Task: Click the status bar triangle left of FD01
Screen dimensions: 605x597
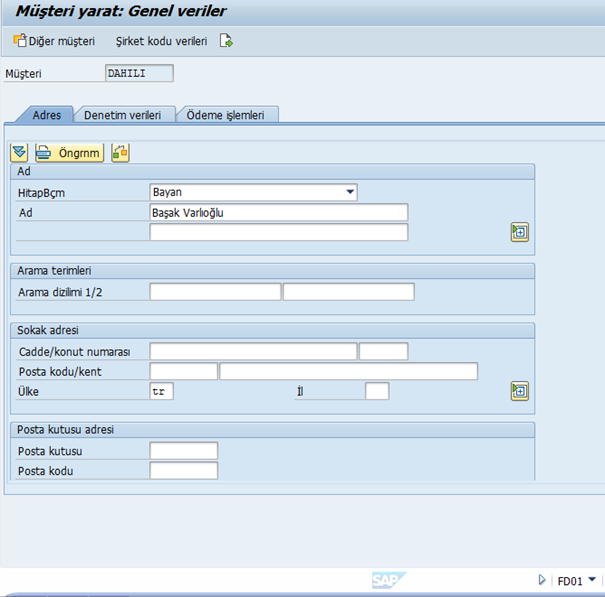Action: (x=542, y=580)
